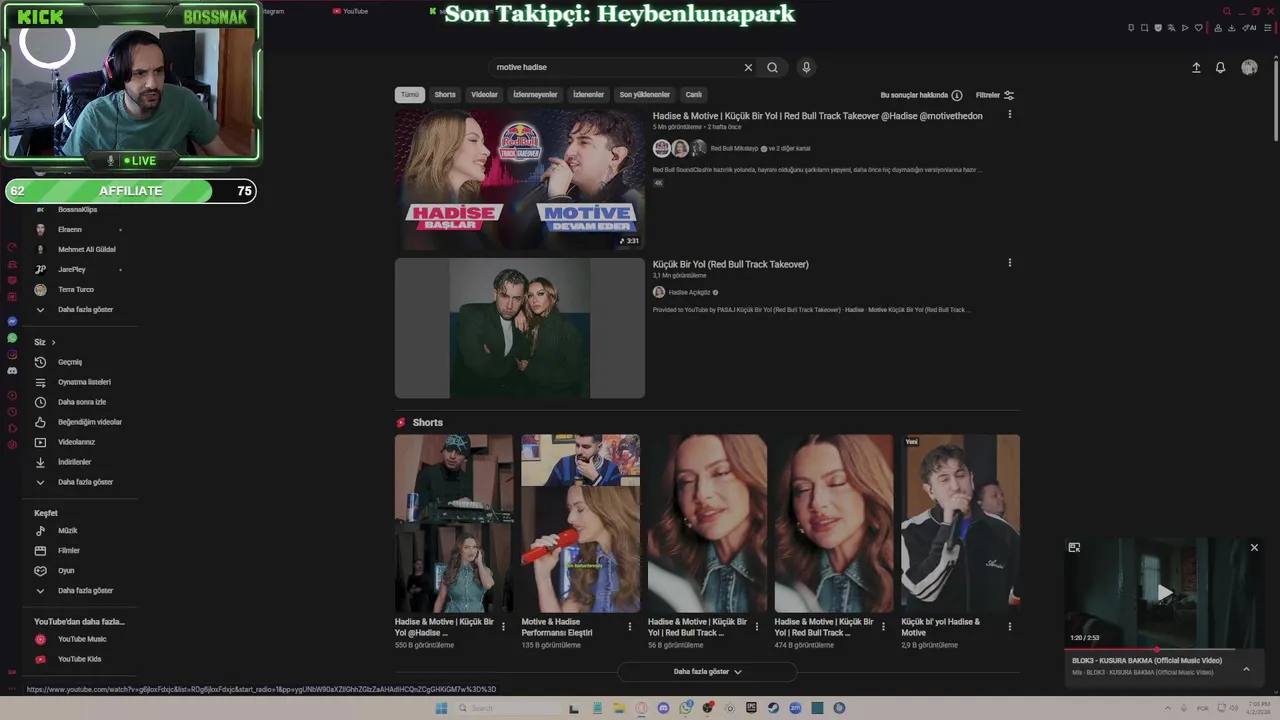This screenshot has height=720, width=1280.
Task: Open the Küçük Bir Yol Track Takeover thumbnail
Action: [x=520, y=328]
